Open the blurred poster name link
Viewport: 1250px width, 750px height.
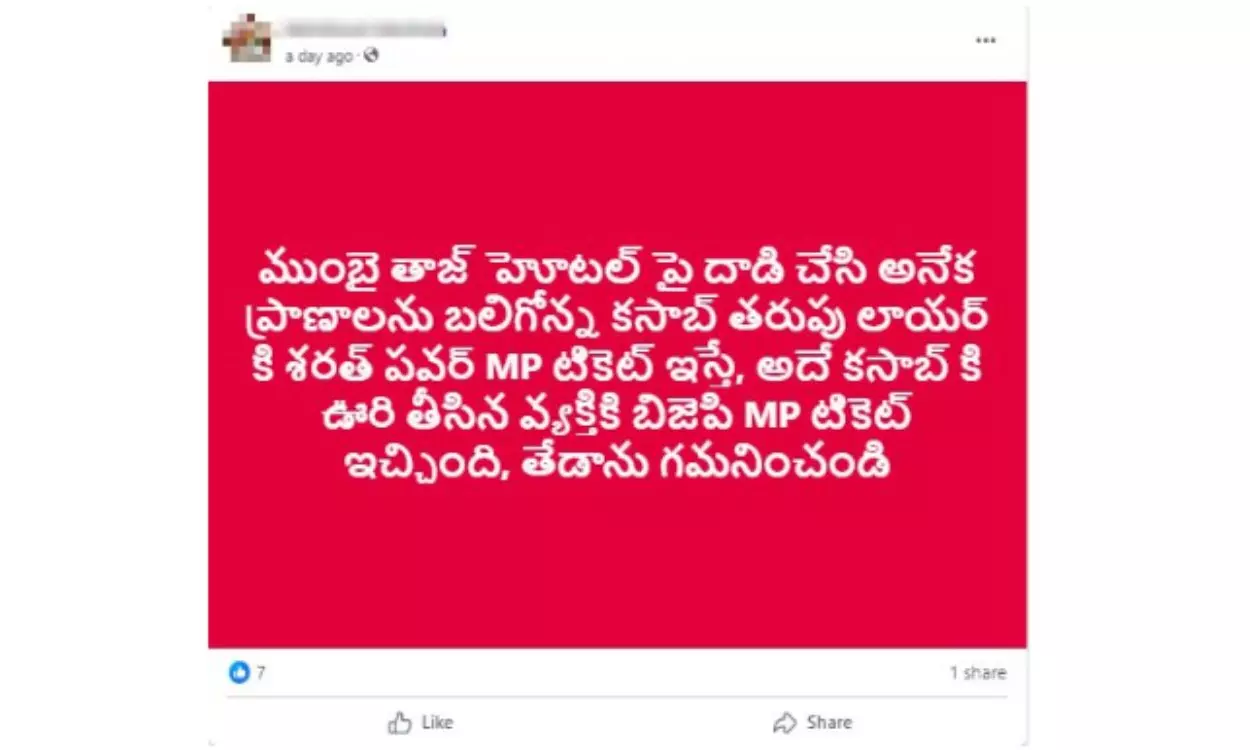coord(364,30)
